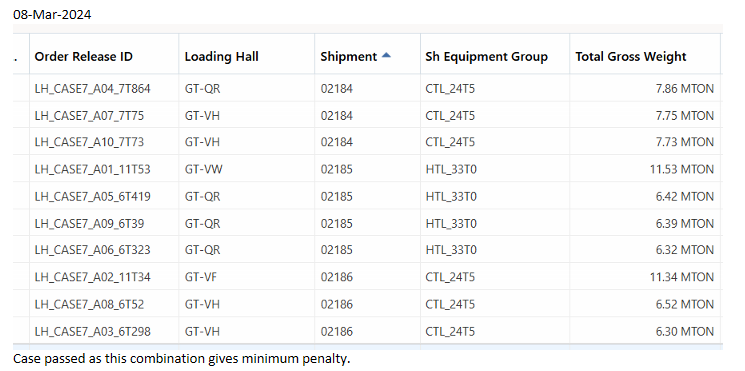Click shipment 02184 in the A10_7T73 row
The width and height of the screenshot is (745, 371).
pyautogui.click(x=336, y=142)
